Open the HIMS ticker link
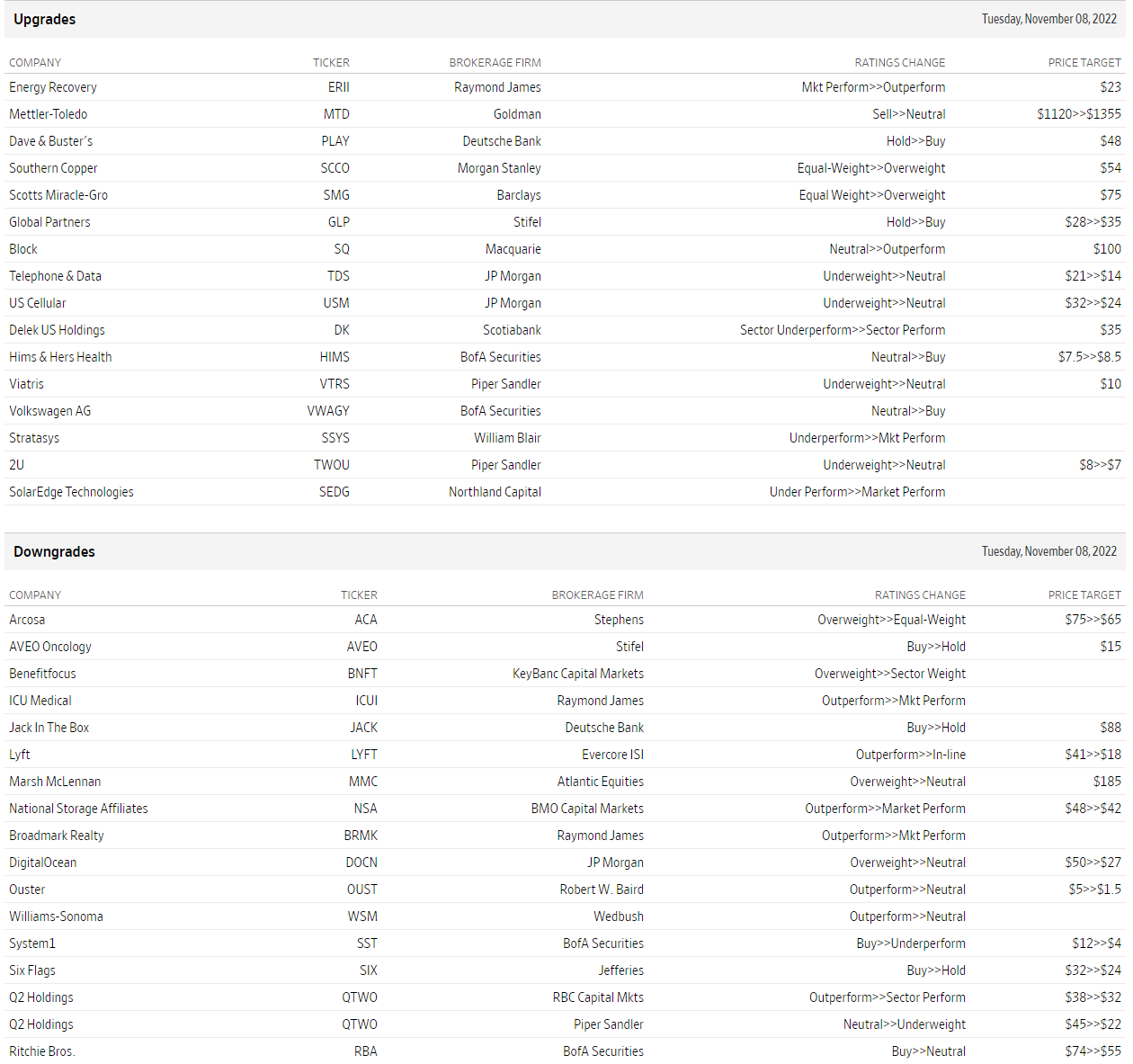Viewport: 1133px width, 1064px height. (335, 357)
